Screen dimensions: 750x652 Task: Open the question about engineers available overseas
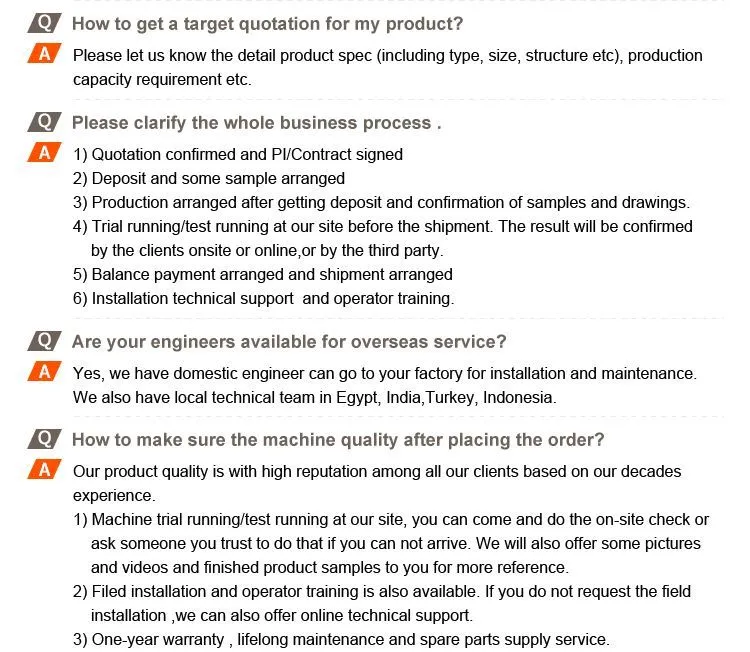[x=289, y=342]
